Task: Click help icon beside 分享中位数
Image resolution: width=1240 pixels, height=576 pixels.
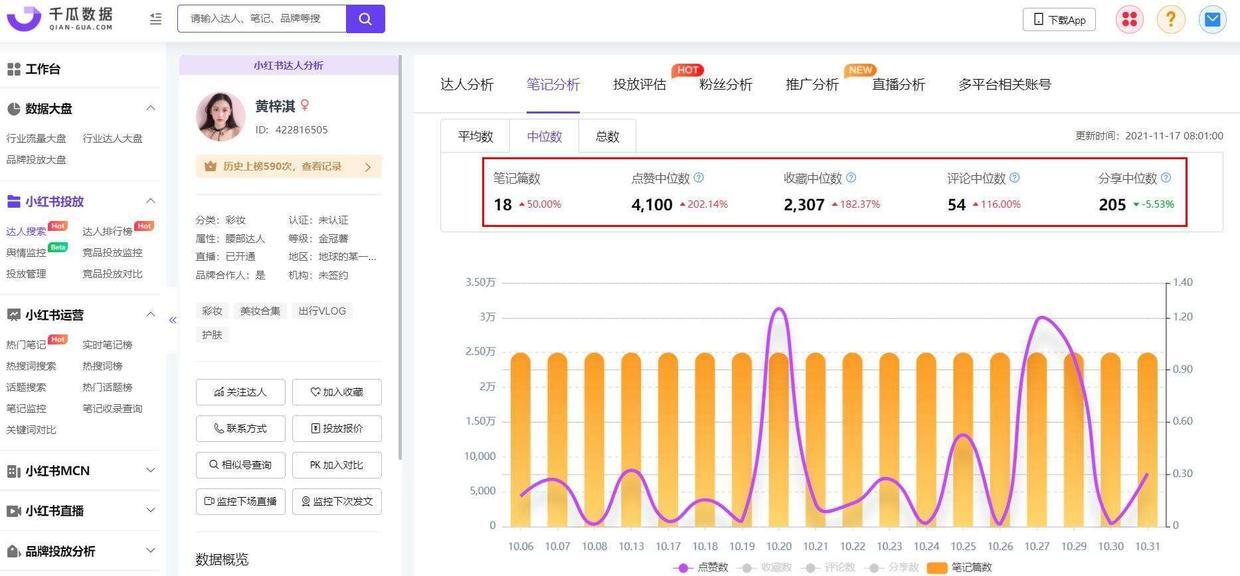Action: (1166, 178)
